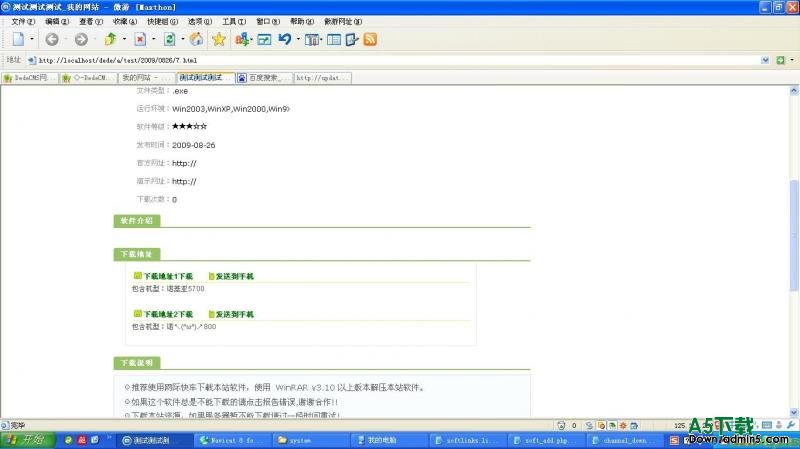Click the green Go button by address bar

pyautogui.click(x=780, y=60)
